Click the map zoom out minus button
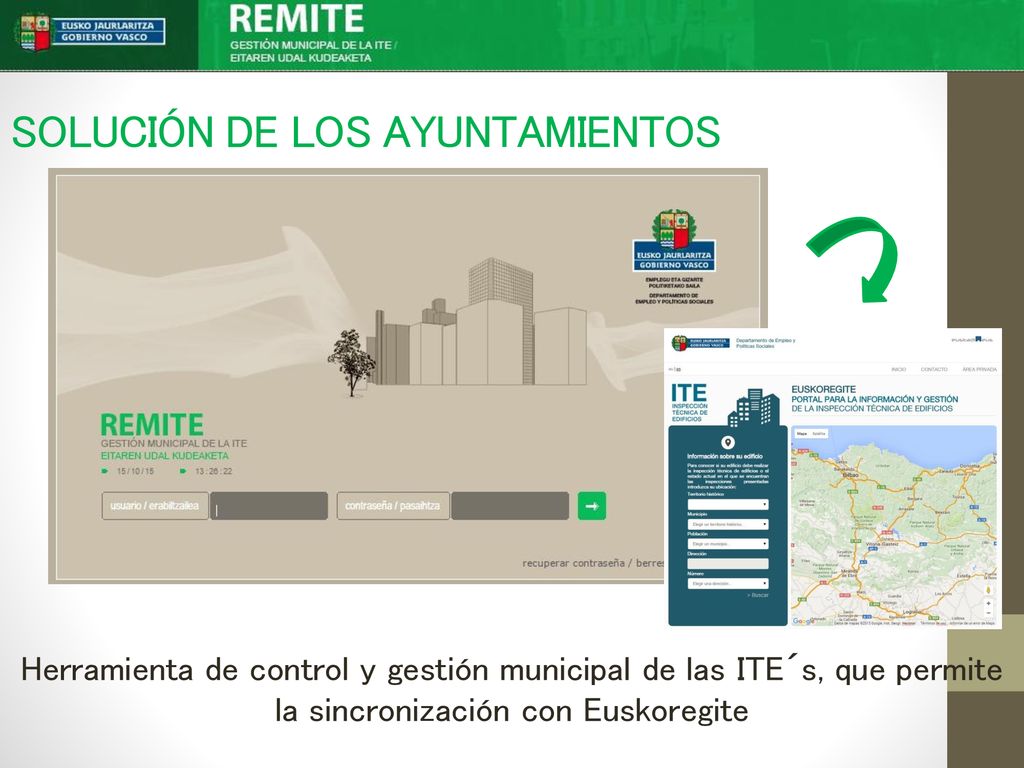1024x768 pixels. tap(988, 613)
